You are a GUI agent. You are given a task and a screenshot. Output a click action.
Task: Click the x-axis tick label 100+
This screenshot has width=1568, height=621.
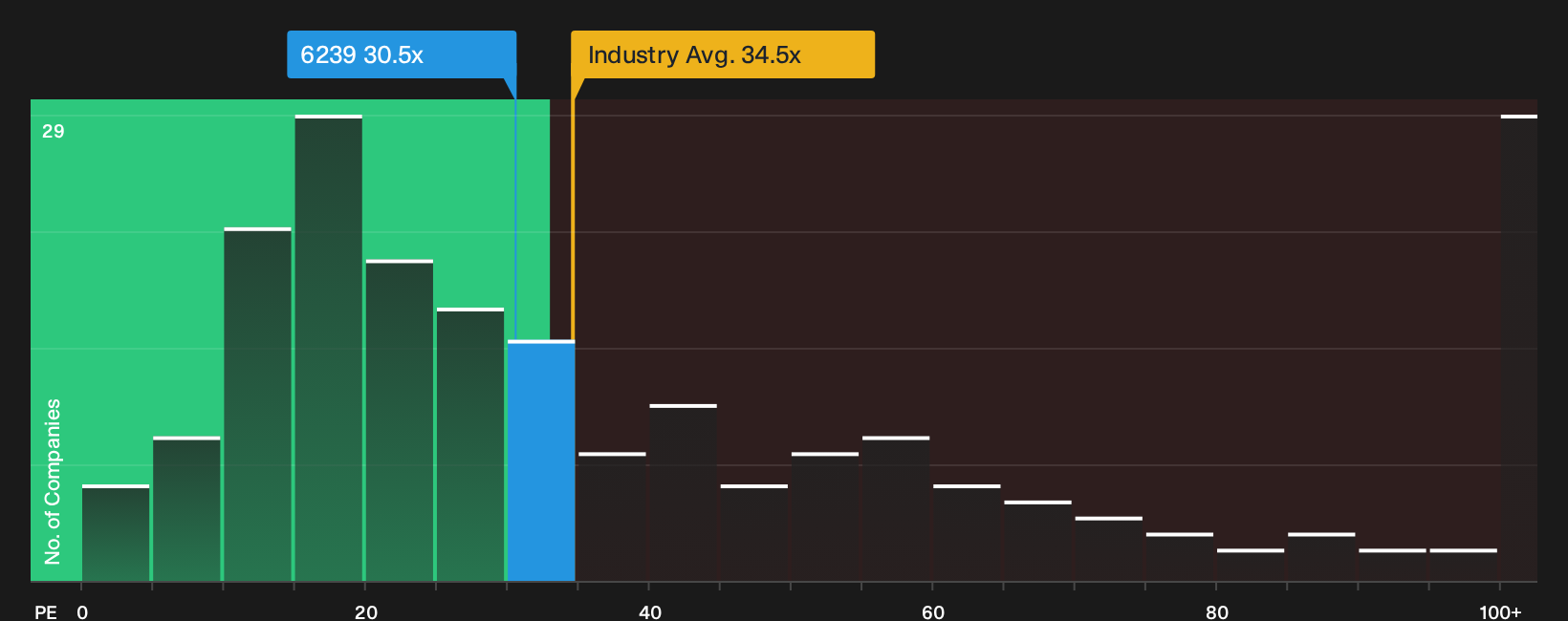coord(1500,612)
